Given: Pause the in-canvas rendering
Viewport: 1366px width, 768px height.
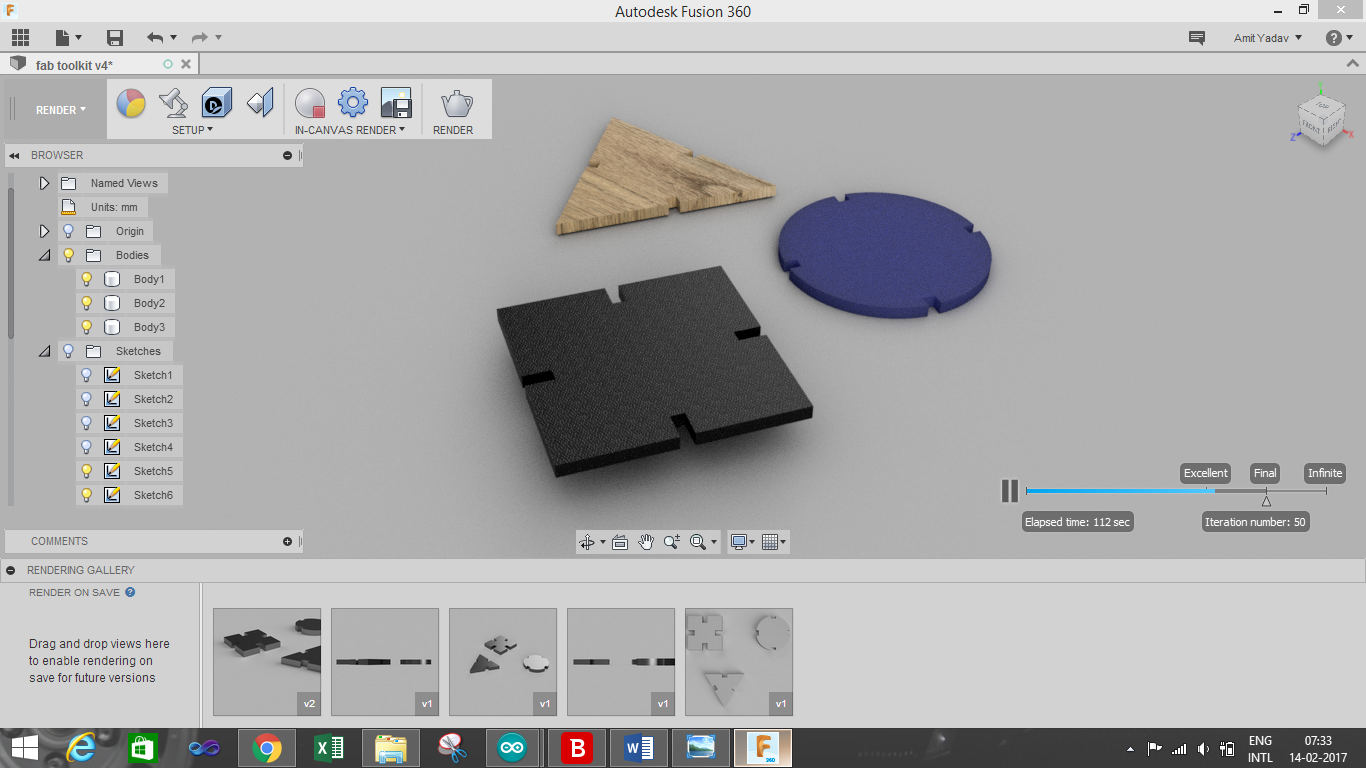Looking at the screenshot, I should tap(1010, 490).
